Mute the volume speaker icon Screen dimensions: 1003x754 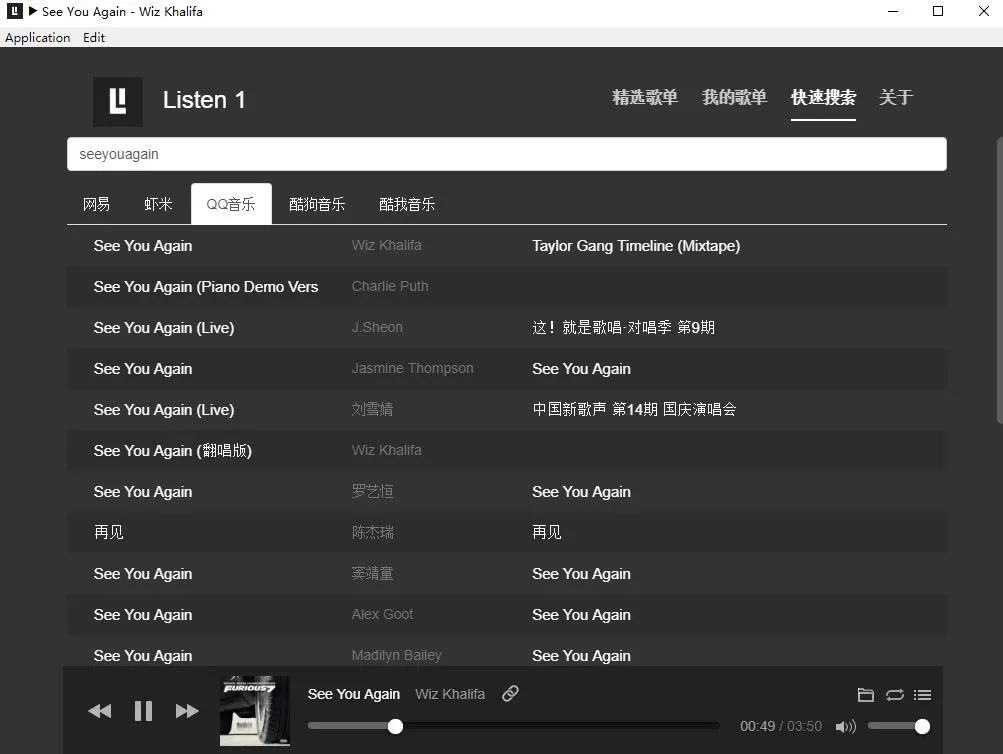846,727
